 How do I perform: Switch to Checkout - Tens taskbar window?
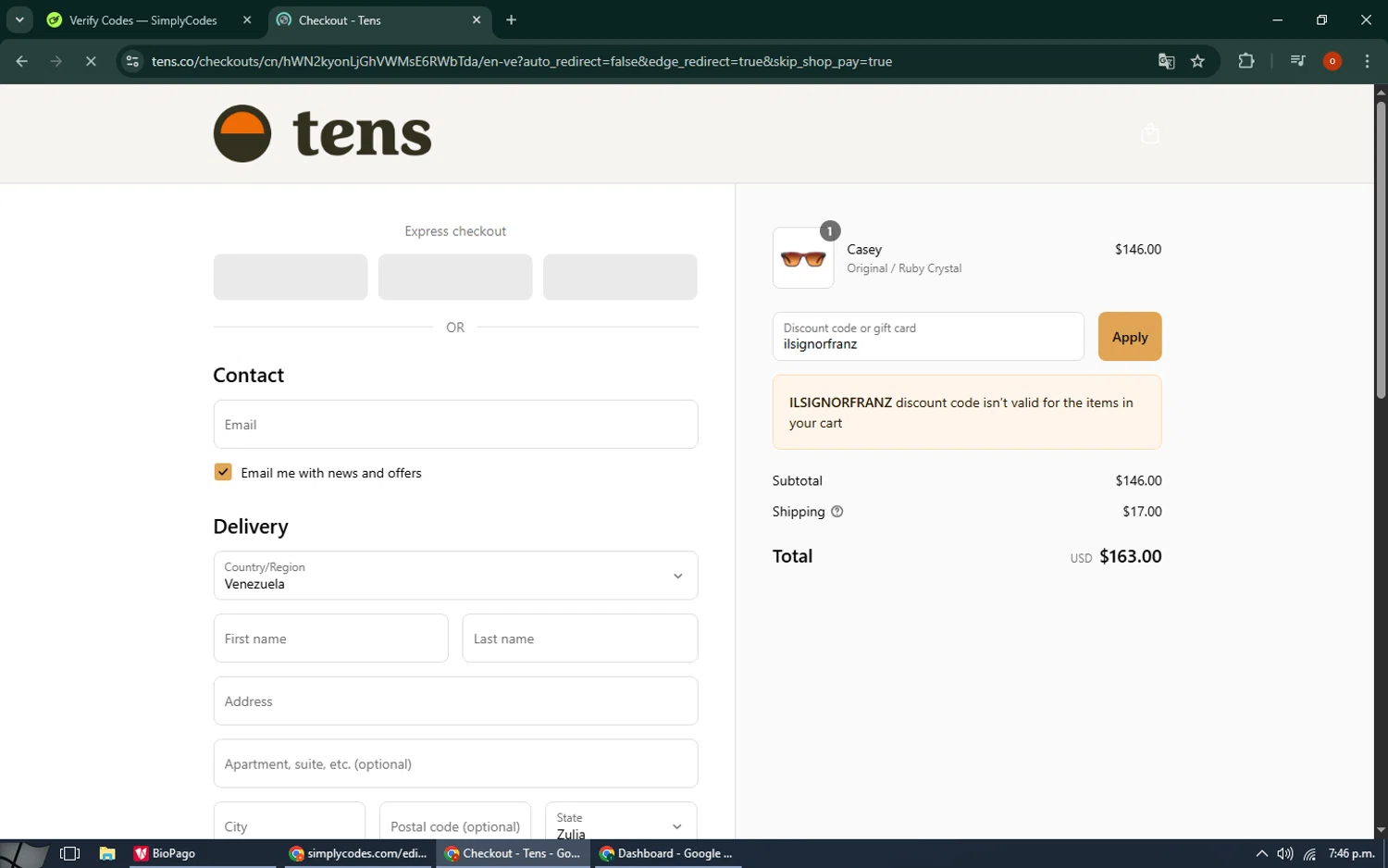(514, 854)
